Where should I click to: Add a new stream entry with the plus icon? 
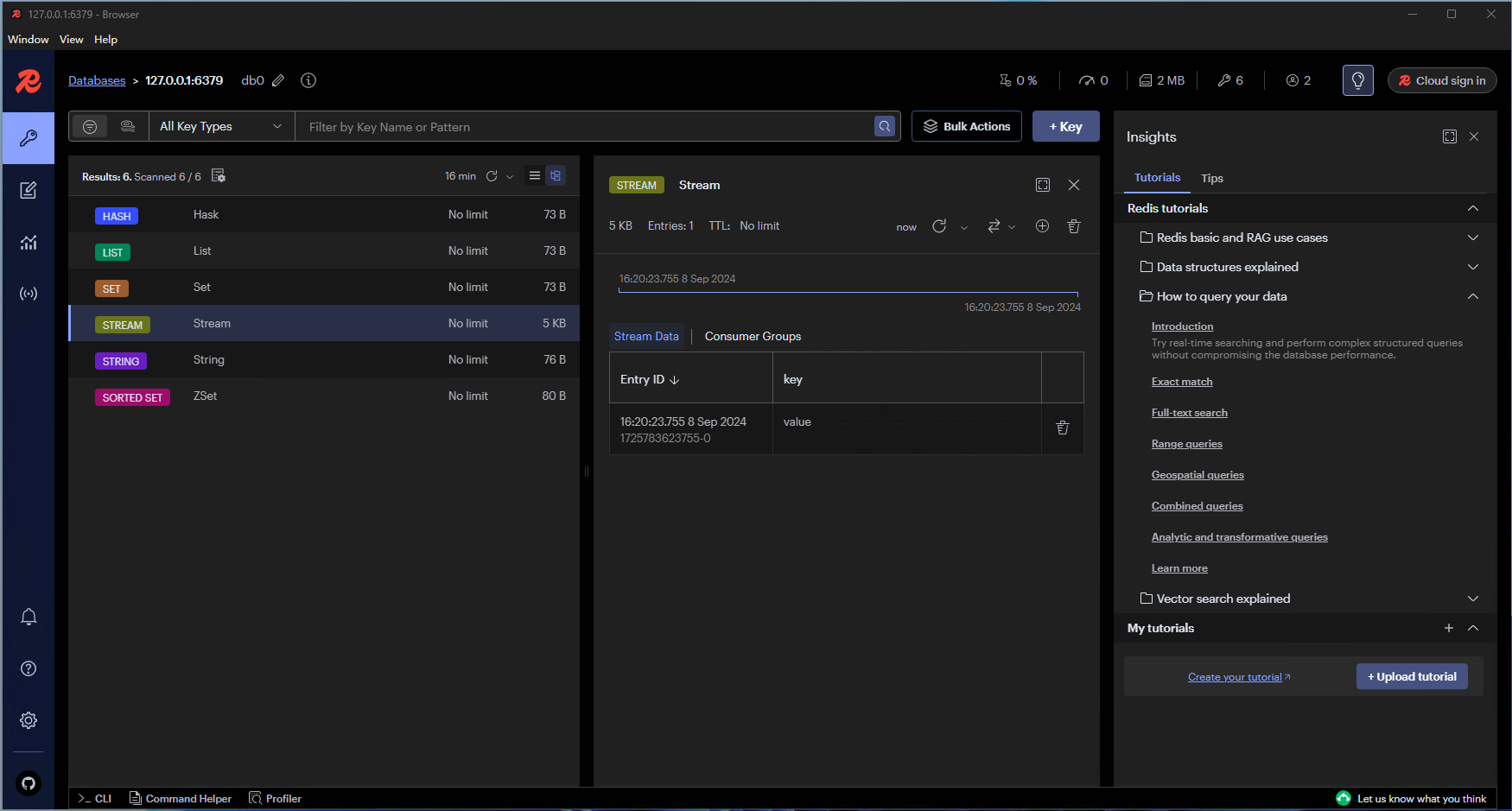point(1042,226)
